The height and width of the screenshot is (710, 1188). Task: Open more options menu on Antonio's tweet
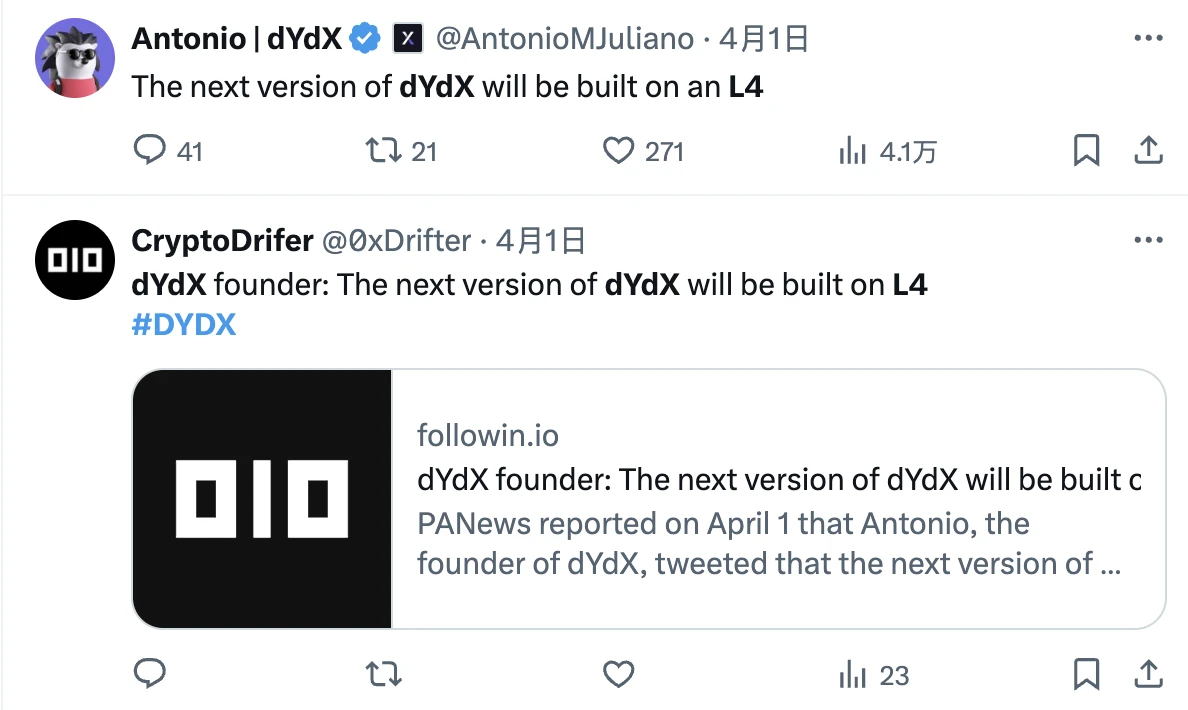(1147, 39)
